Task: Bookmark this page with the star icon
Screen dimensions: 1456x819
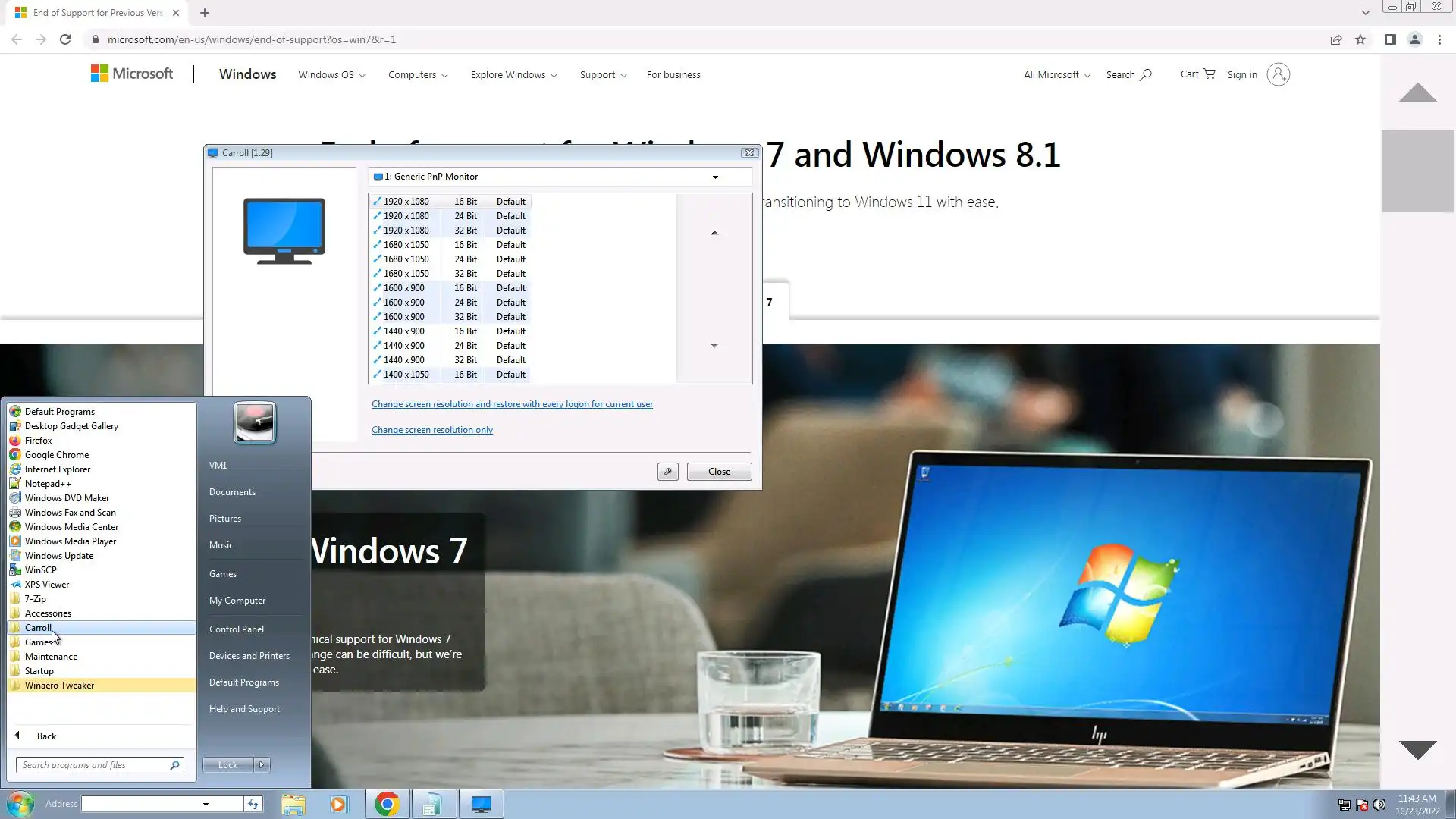Action: pos(1360,39)
